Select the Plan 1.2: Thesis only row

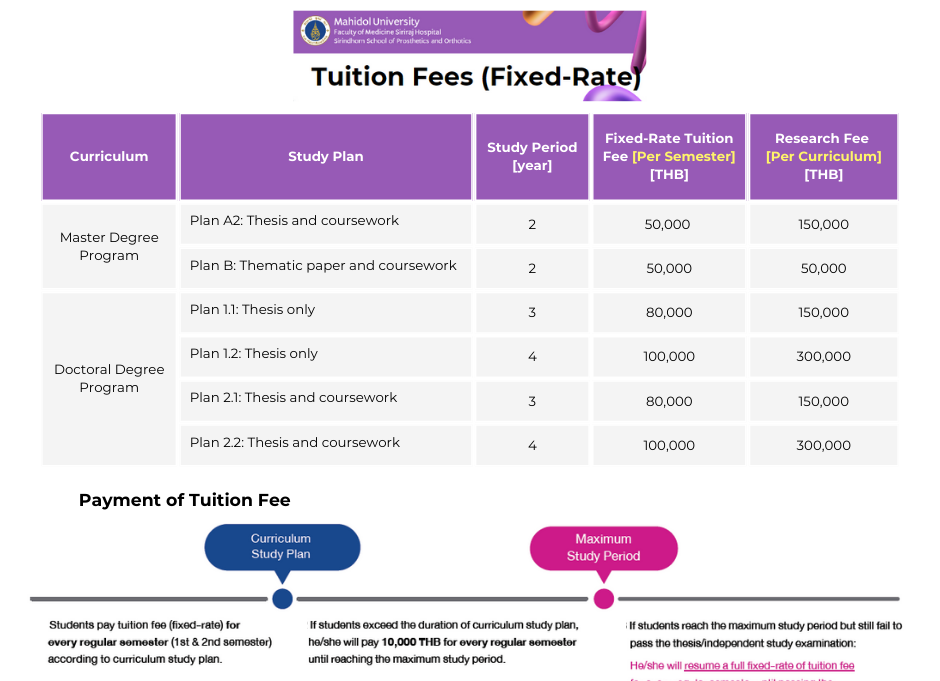(x=253, y=354)
